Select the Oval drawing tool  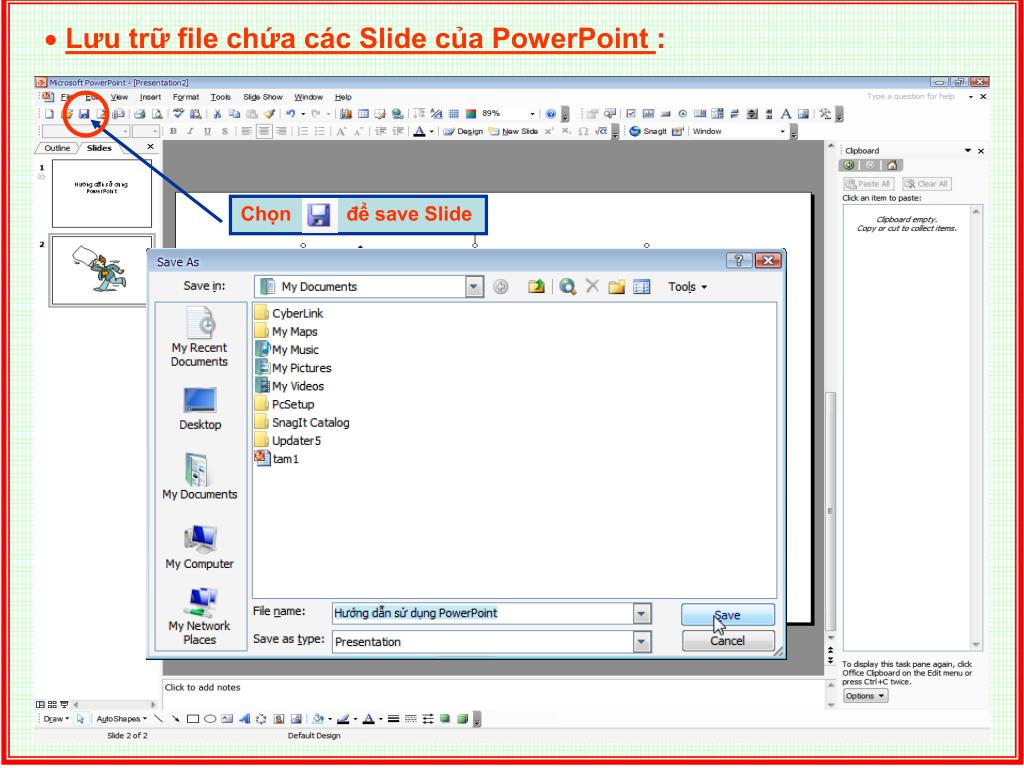pos(210,719)
